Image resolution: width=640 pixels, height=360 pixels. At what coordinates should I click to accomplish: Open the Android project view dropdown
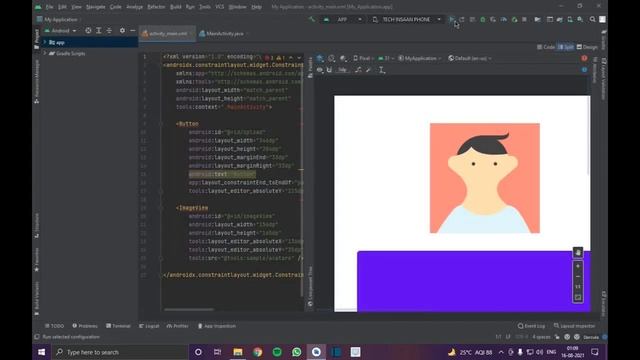60,31
